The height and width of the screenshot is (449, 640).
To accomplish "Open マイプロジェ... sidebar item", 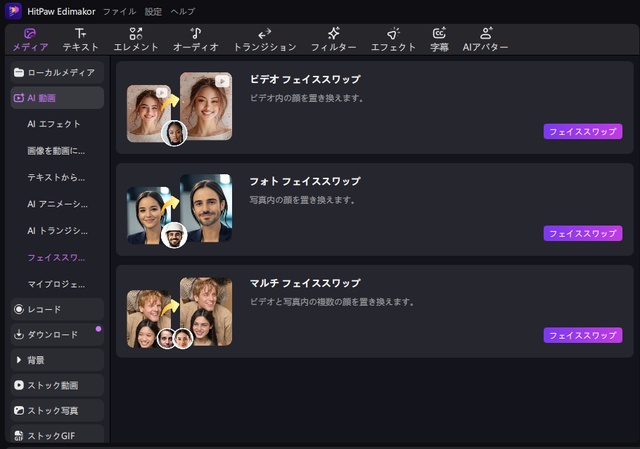I will 56,285.
